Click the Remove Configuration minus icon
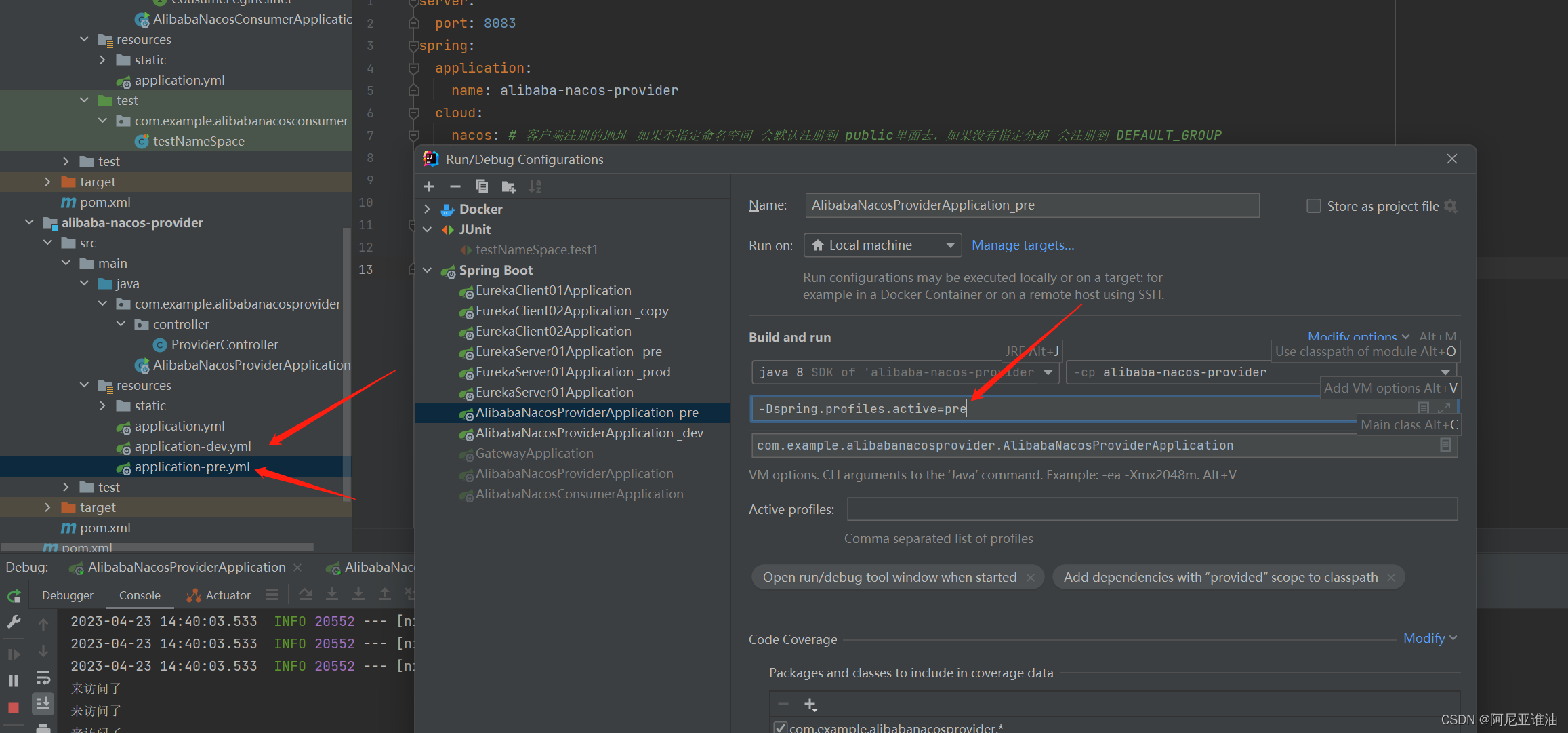This screenshot has width=1568, height=733. click(455, 186)
